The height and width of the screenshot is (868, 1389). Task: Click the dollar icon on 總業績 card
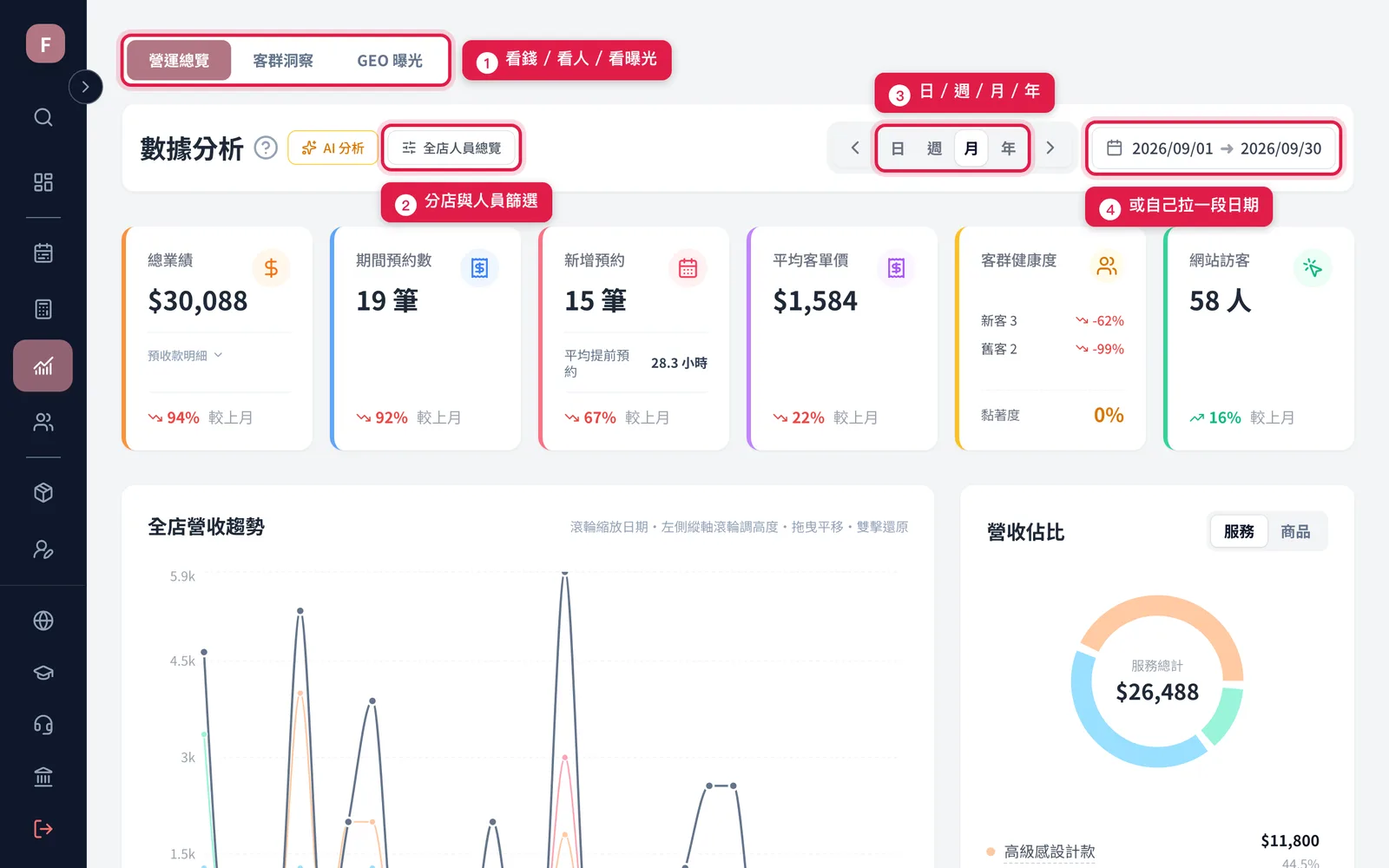click(271, 268)
